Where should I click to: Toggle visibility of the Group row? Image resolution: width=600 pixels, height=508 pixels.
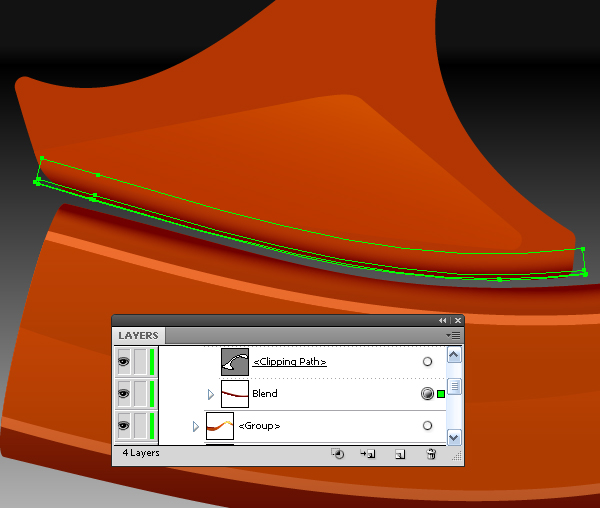[124, 426]
